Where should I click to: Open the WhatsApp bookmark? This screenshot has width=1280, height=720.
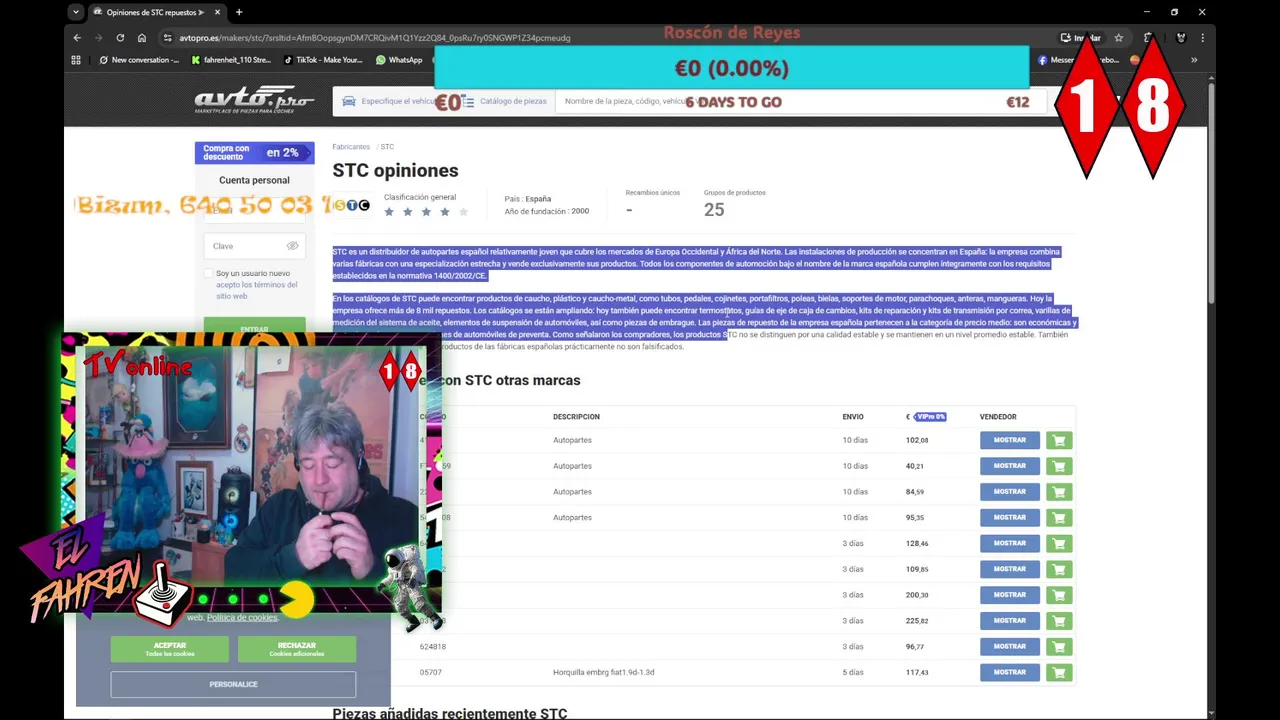pos(399,60)
